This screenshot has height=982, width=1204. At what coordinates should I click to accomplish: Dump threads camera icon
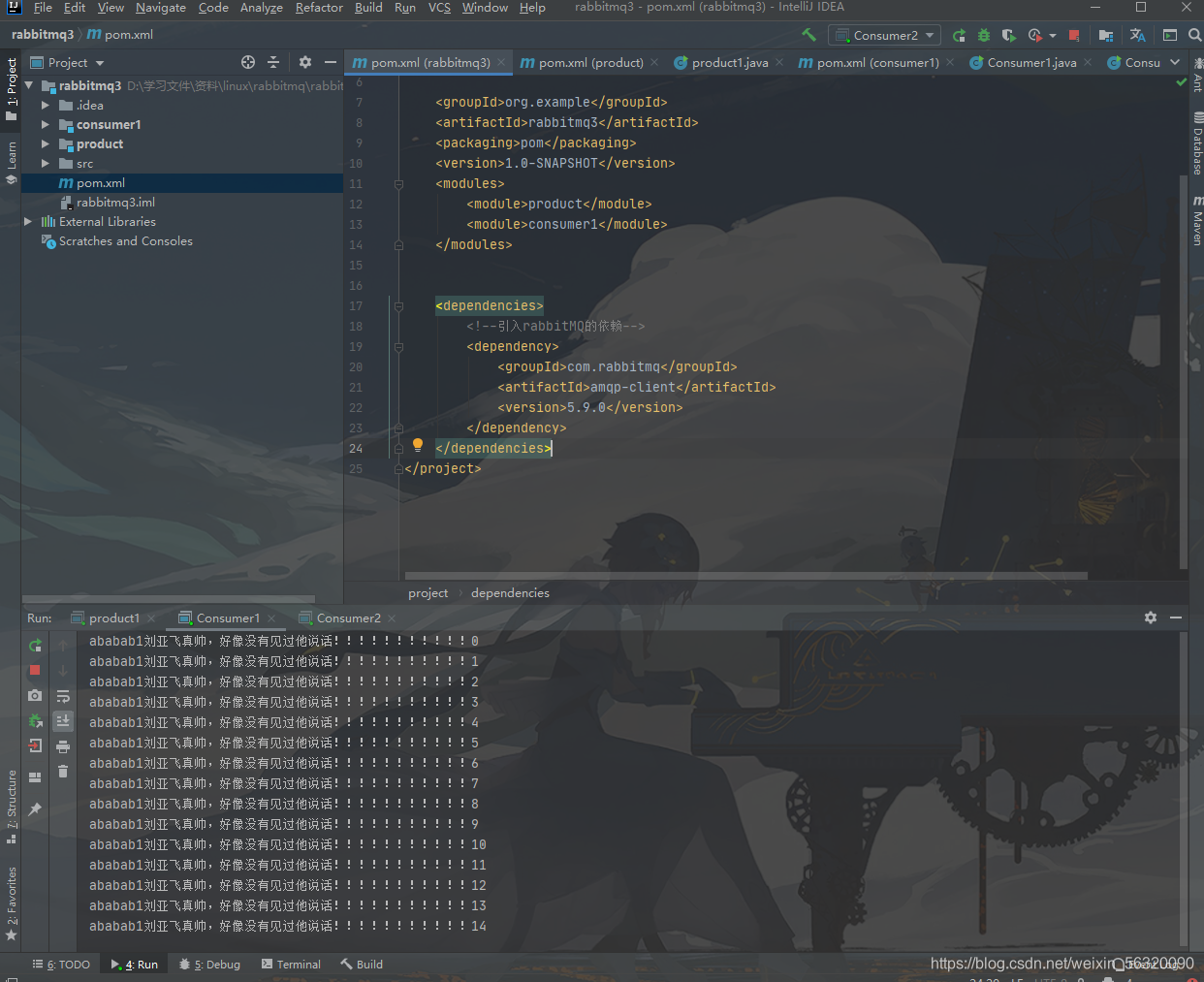[35, 695]
